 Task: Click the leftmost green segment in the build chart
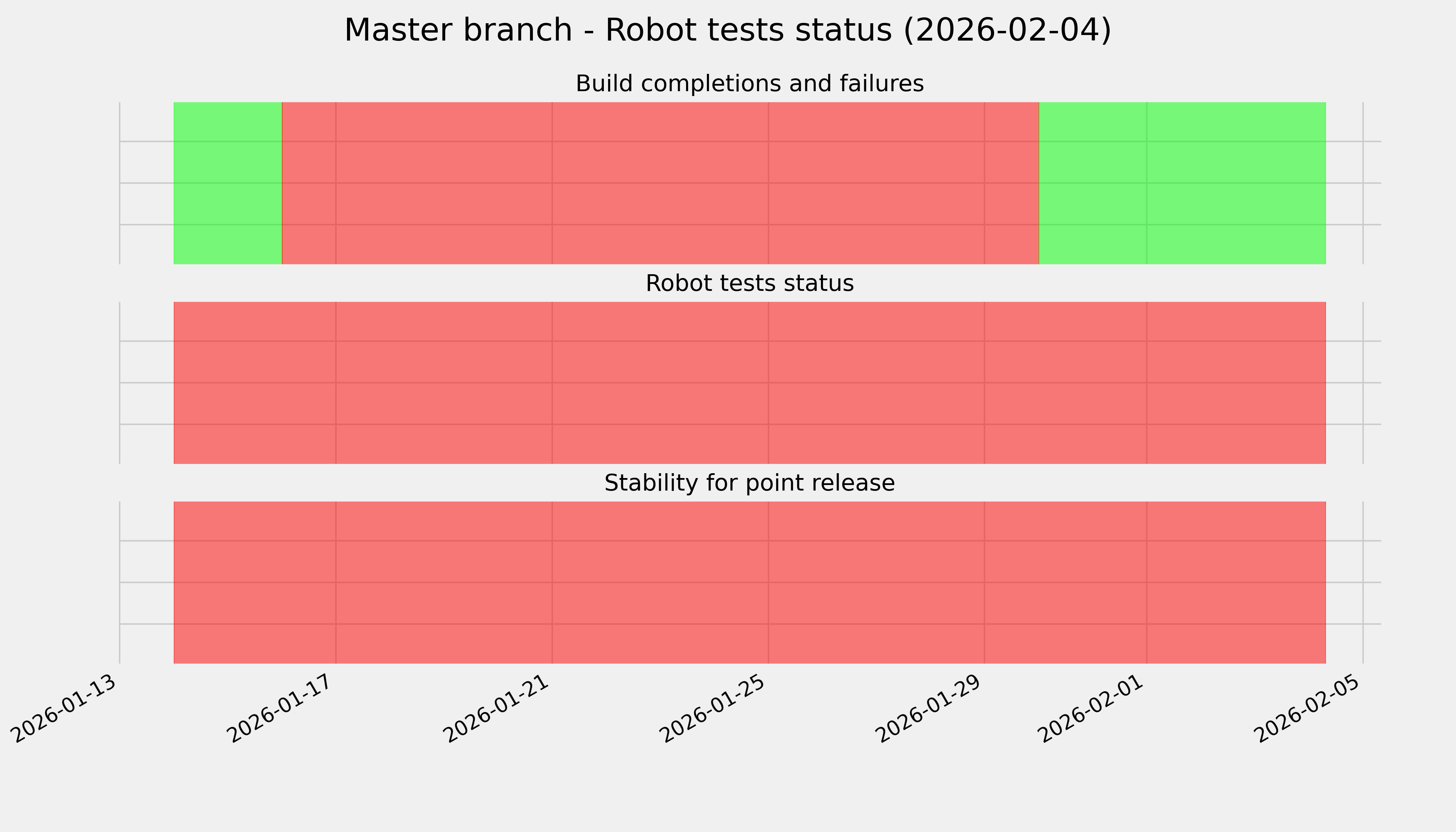pos(227,183)
